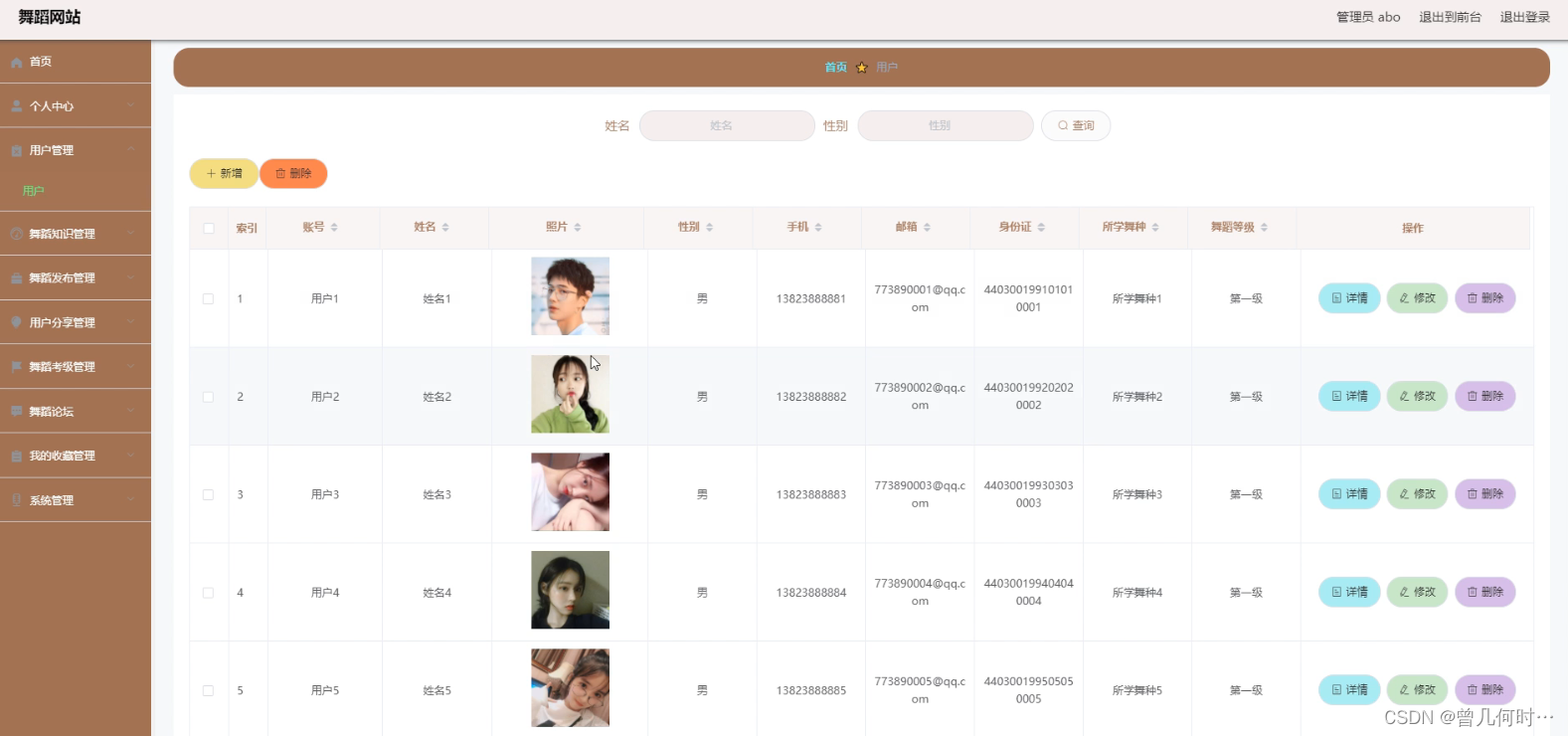Collapse the 用户管理 menu chevron
This screenshot has height=736, width=1568.
(131, 150)
